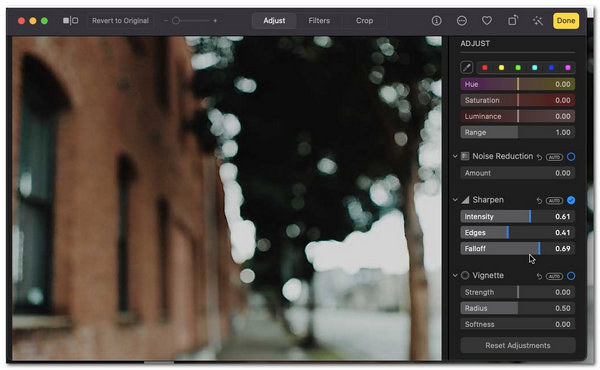Viewport: 600px width, 370px height.
Task: Undo Sharpen with its revert arrow
Action: point(539,200)
